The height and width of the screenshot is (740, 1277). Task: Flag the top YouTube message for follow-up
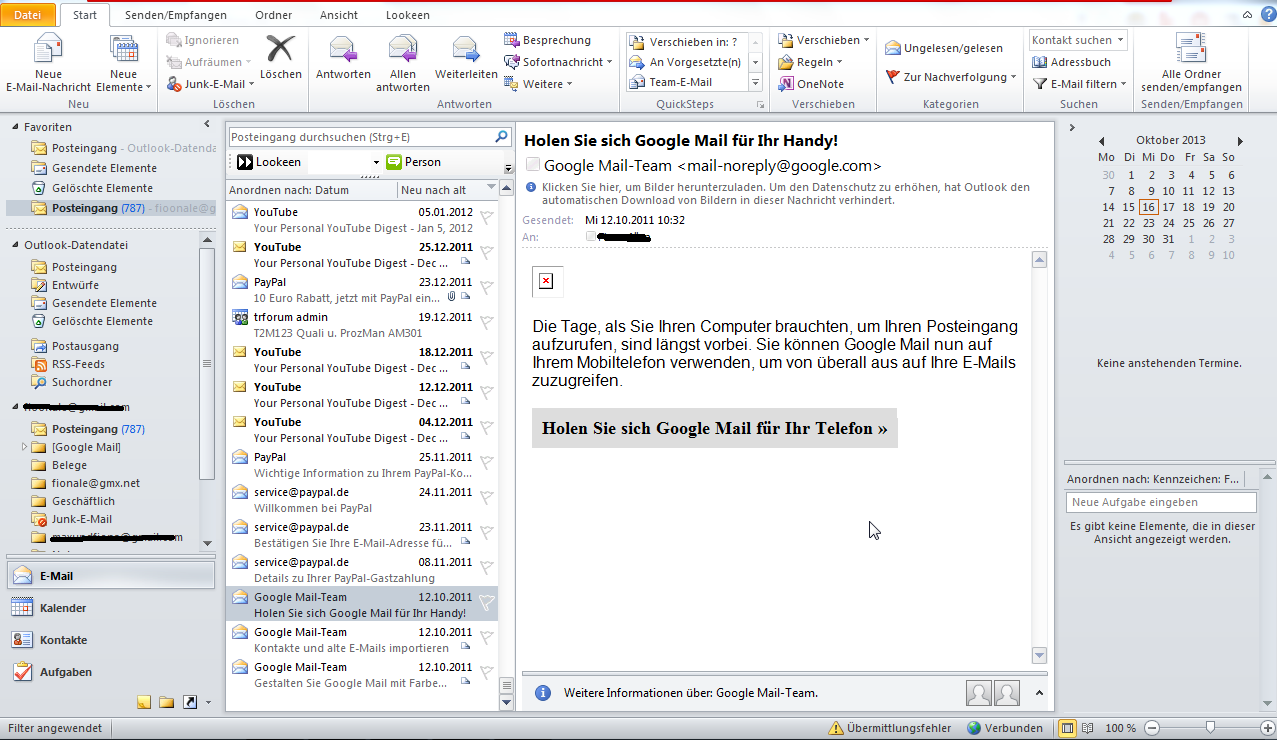487,215
